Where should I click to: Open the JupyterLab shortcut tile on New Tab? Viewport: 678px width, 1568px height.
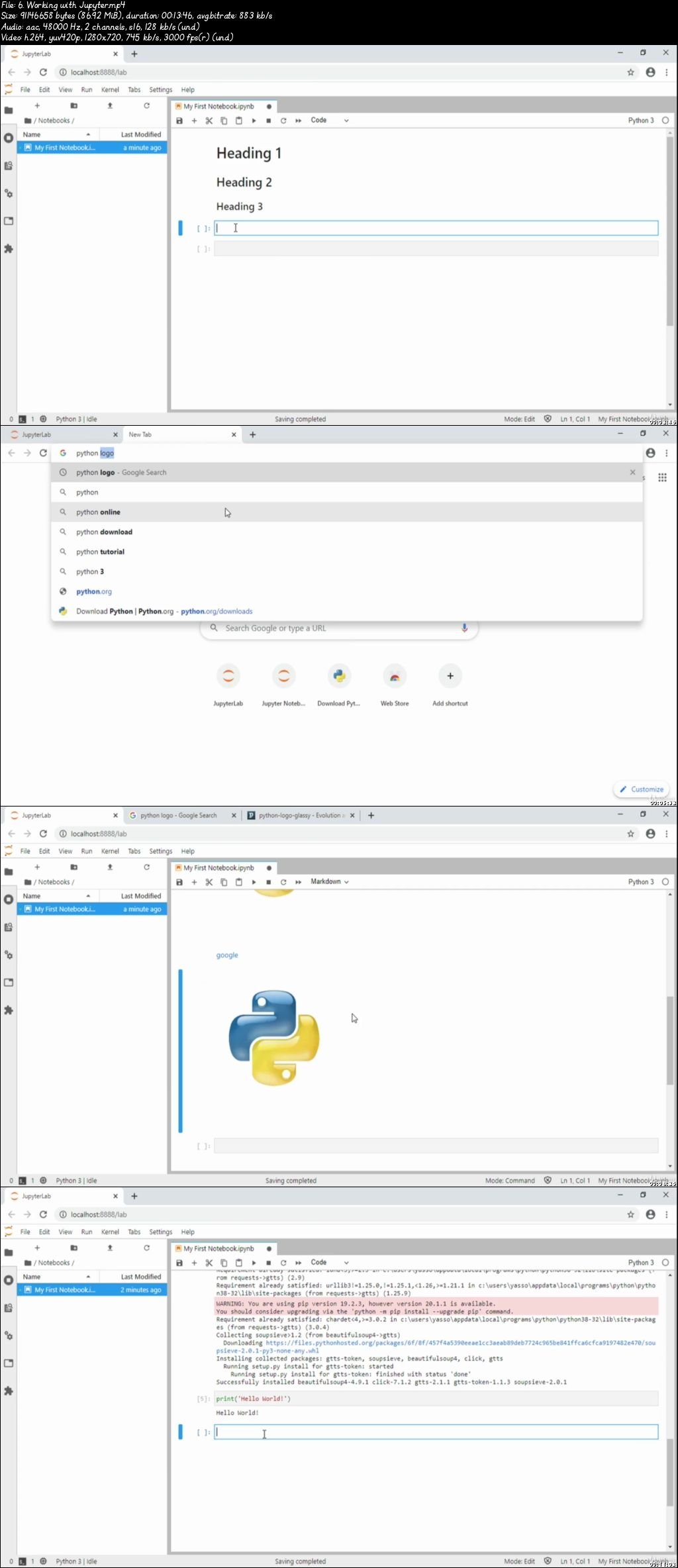pos(228,685)
